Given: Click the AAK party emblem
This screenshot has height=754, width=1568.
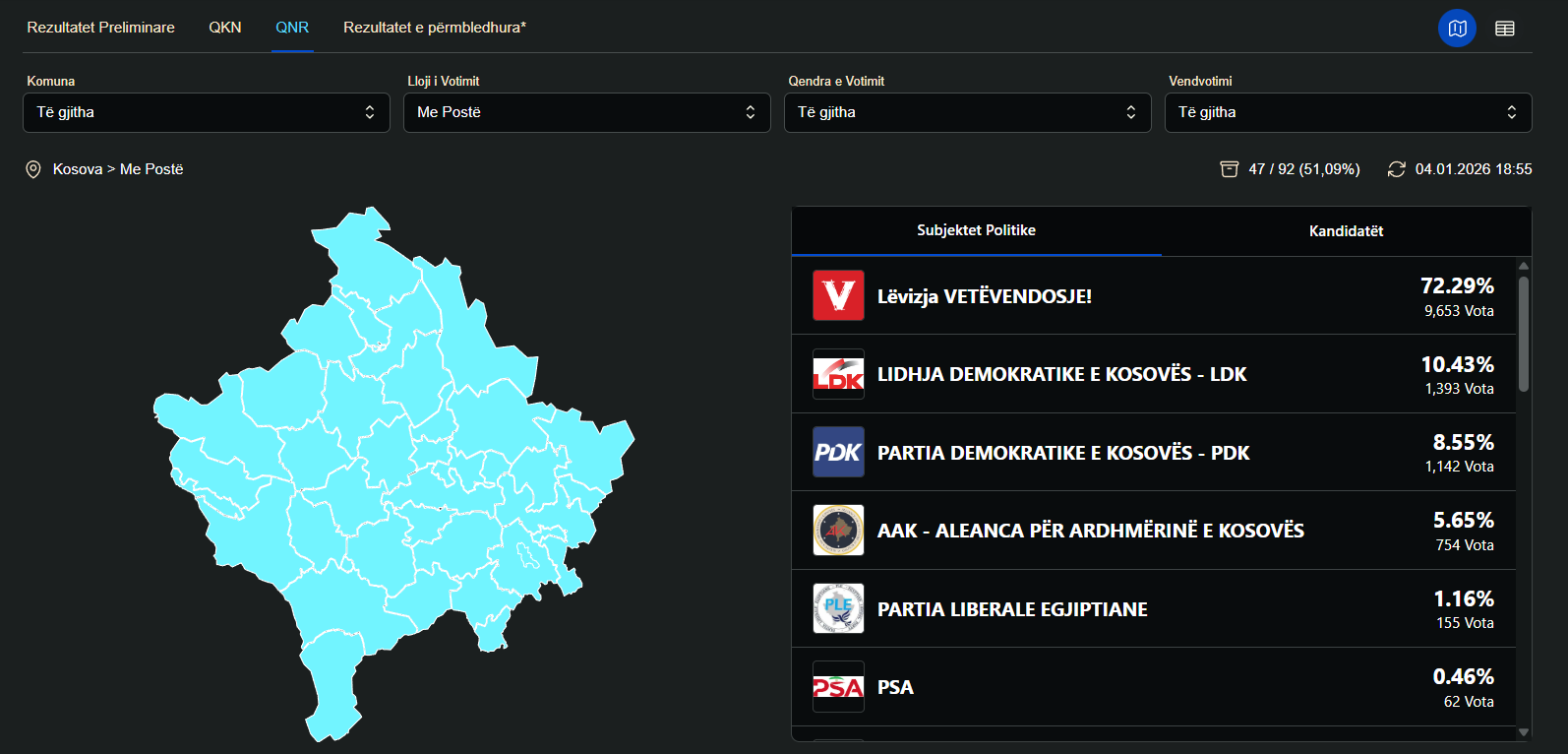Looking at the screenshot, I should (838, 530).
